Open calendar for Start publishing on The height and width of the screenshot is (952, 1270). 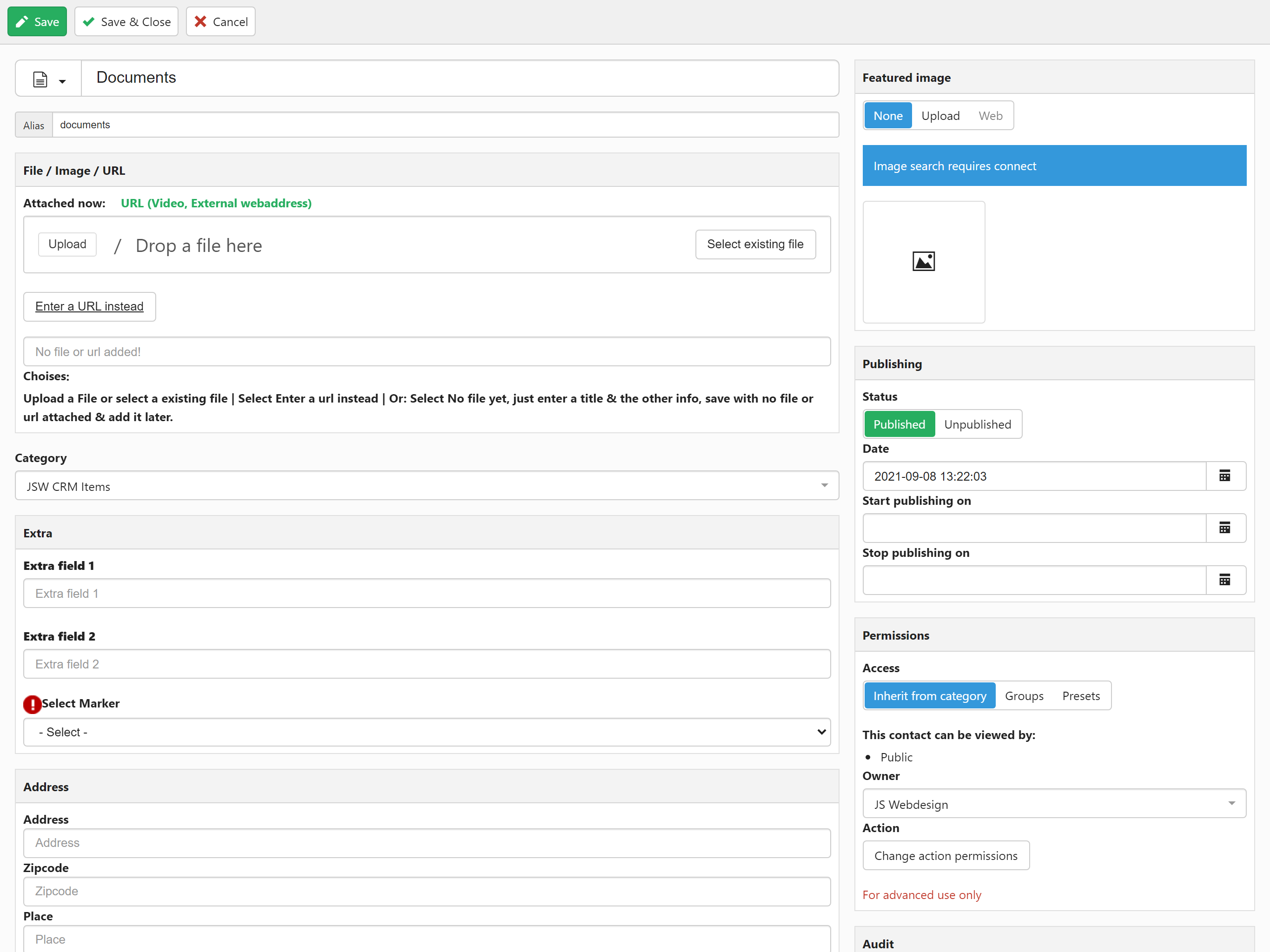pyautogui.click(x=1224, y=528)
